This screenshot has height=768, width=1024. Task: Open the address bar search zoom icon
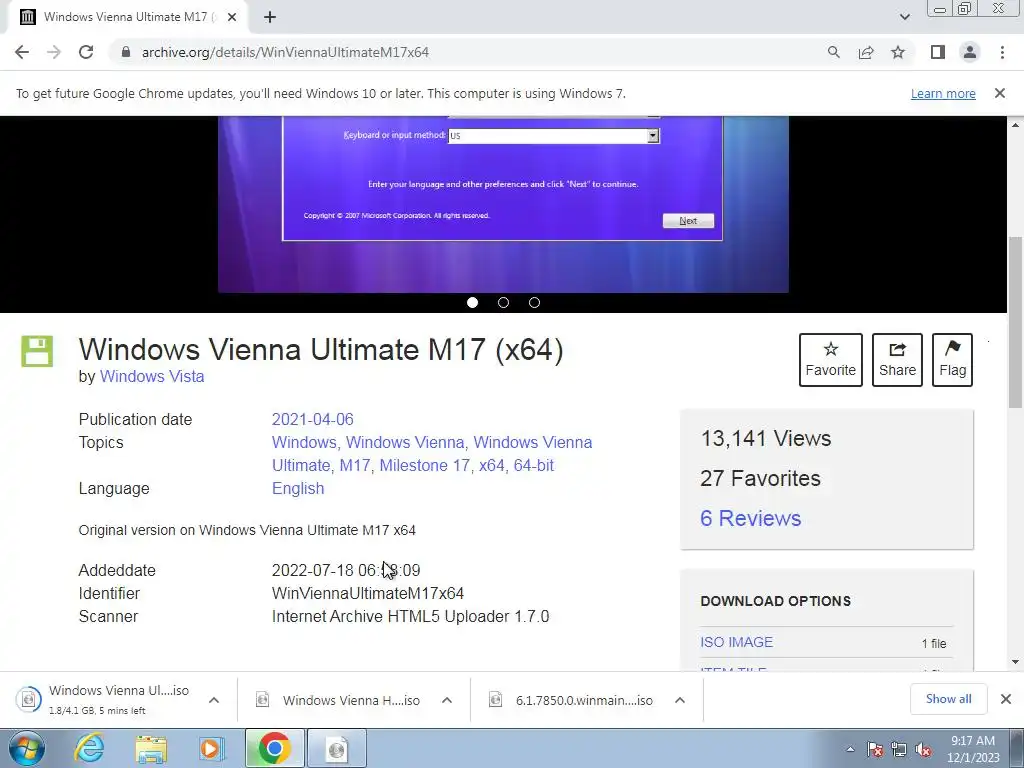[x=833, y=52]
